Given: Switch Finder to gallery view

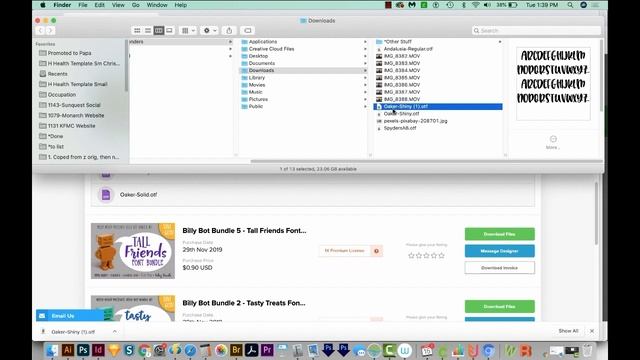Looking at the screenshot, I should point(169,31).
